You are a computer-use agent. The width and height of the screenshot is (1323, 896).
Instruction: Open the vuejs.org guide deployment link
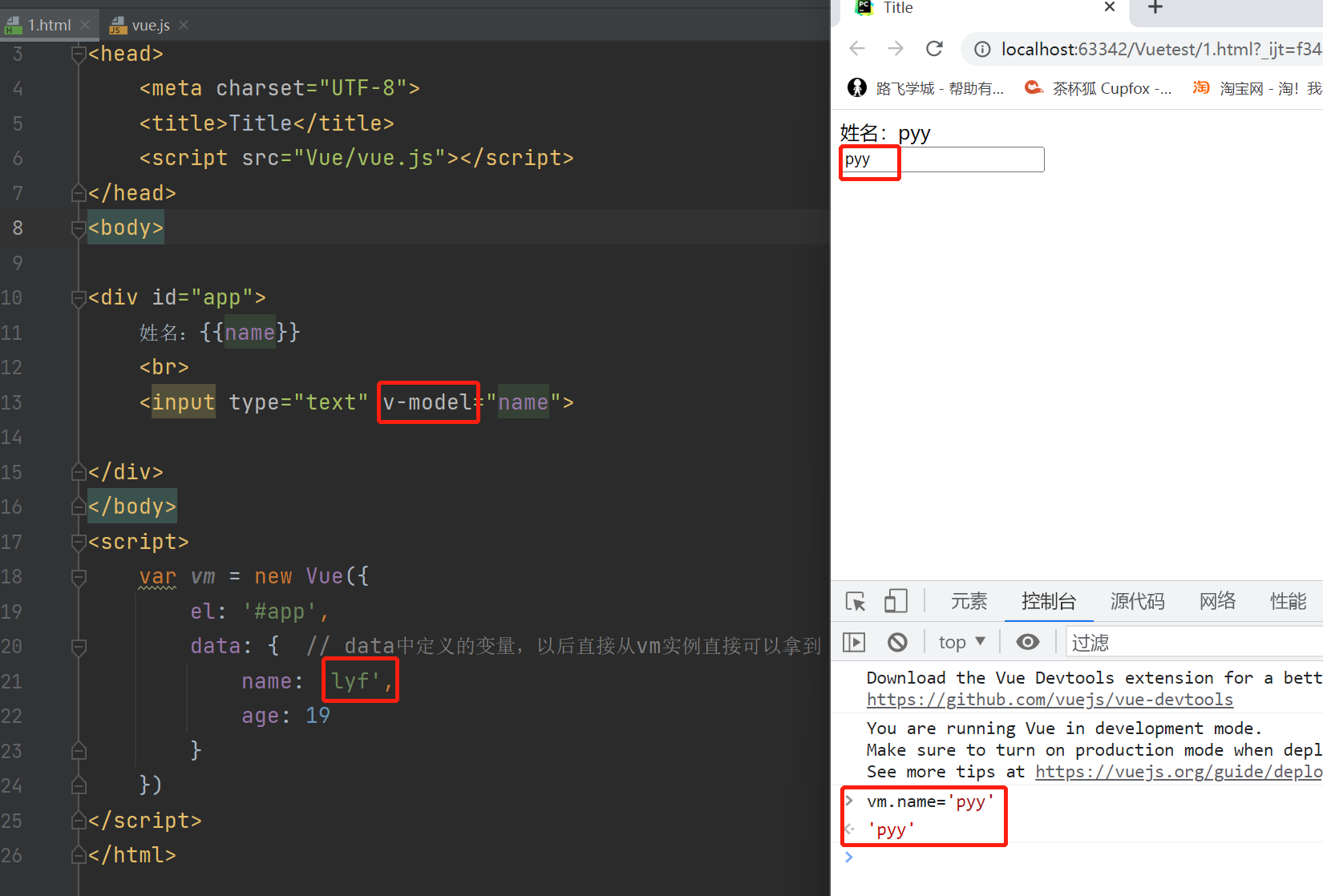point(1179,772)
